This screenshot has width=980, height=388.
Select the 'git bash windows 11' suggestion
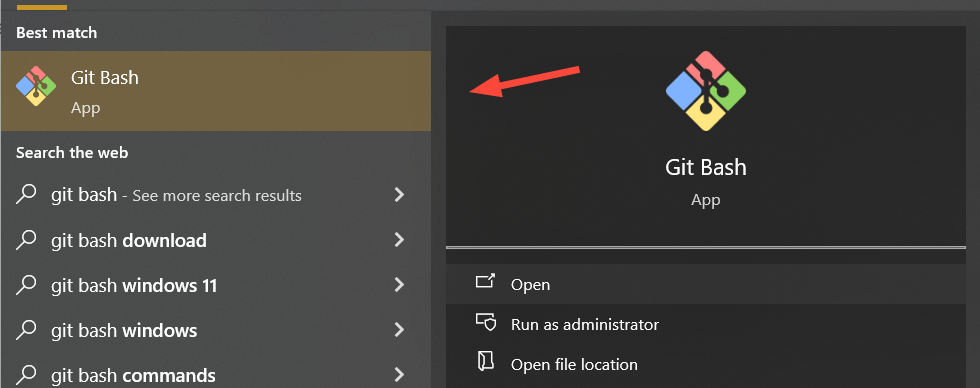point(216,286)
